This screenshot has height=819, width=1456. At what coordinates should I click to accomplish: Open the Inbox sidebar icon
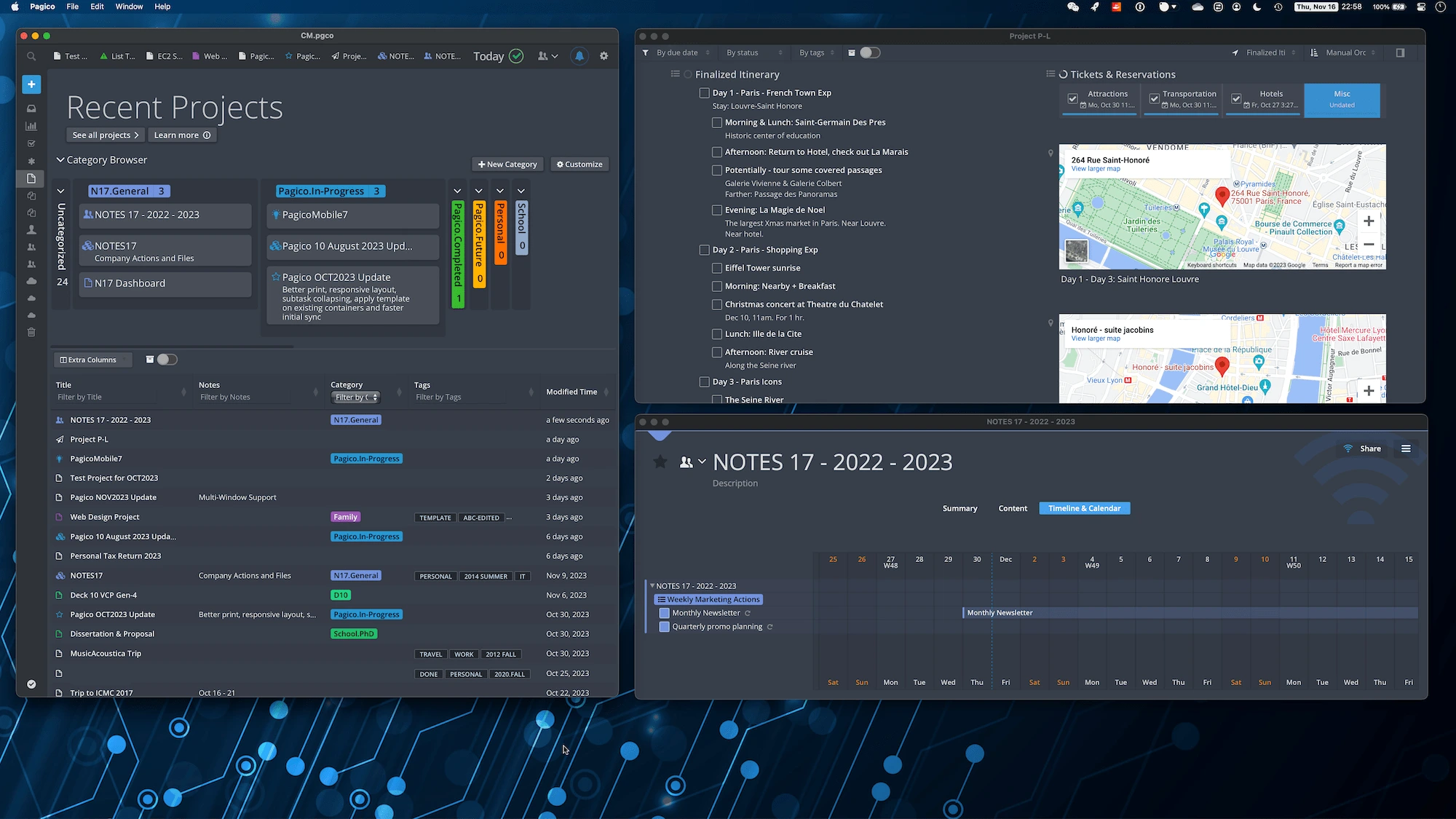coord(31,108)
